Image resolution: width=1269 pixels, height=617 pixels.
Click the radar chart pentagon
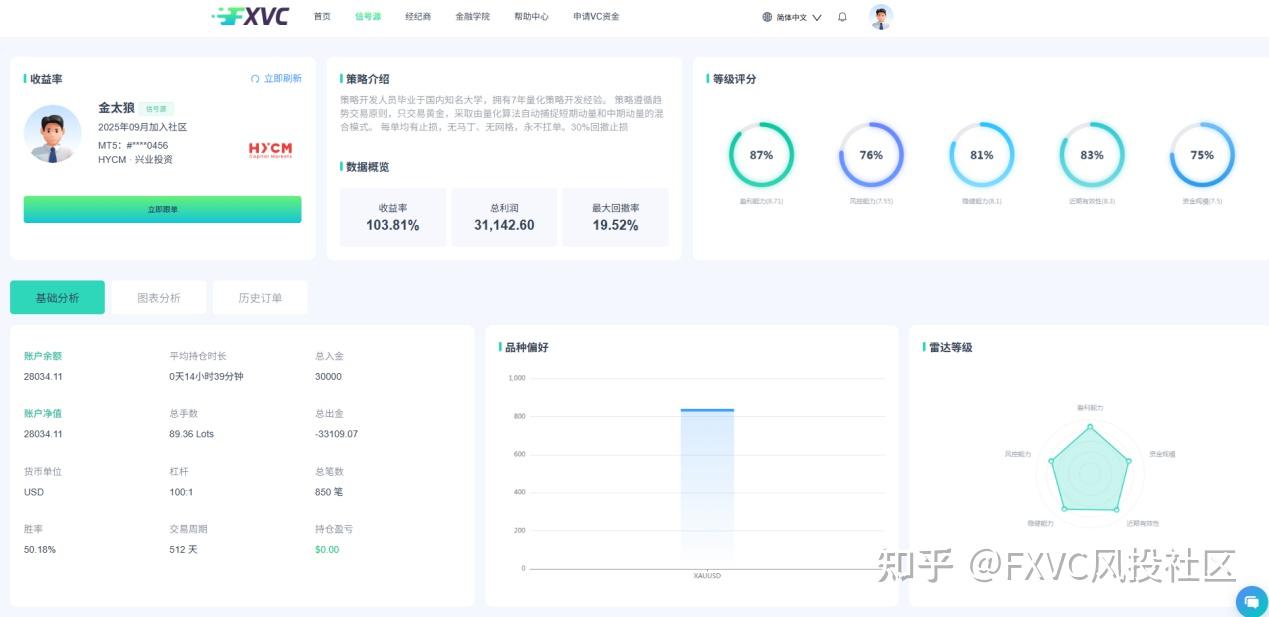pos(1090,468)
